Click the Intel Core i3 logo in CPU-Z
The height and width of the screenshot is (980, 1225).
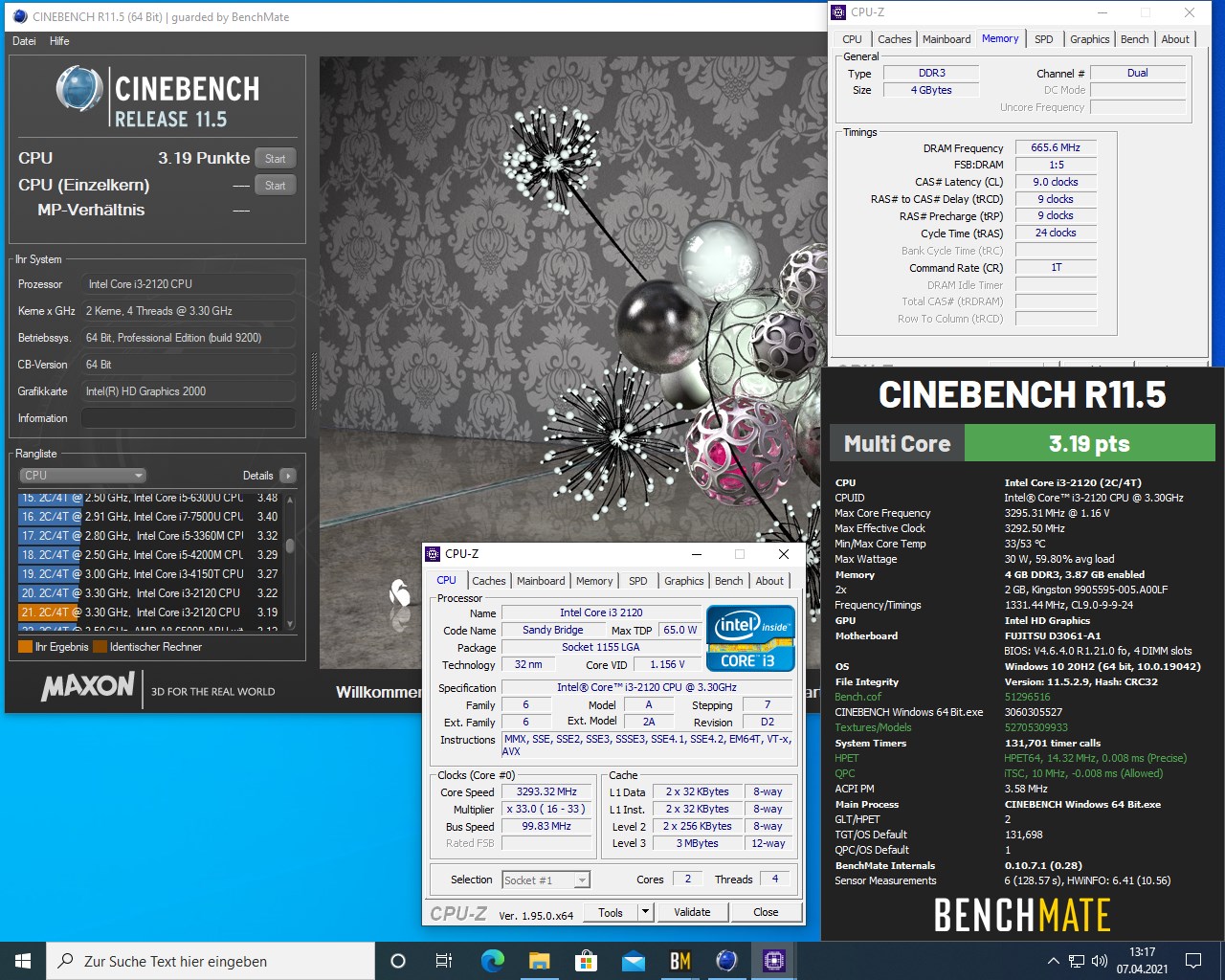751,636
